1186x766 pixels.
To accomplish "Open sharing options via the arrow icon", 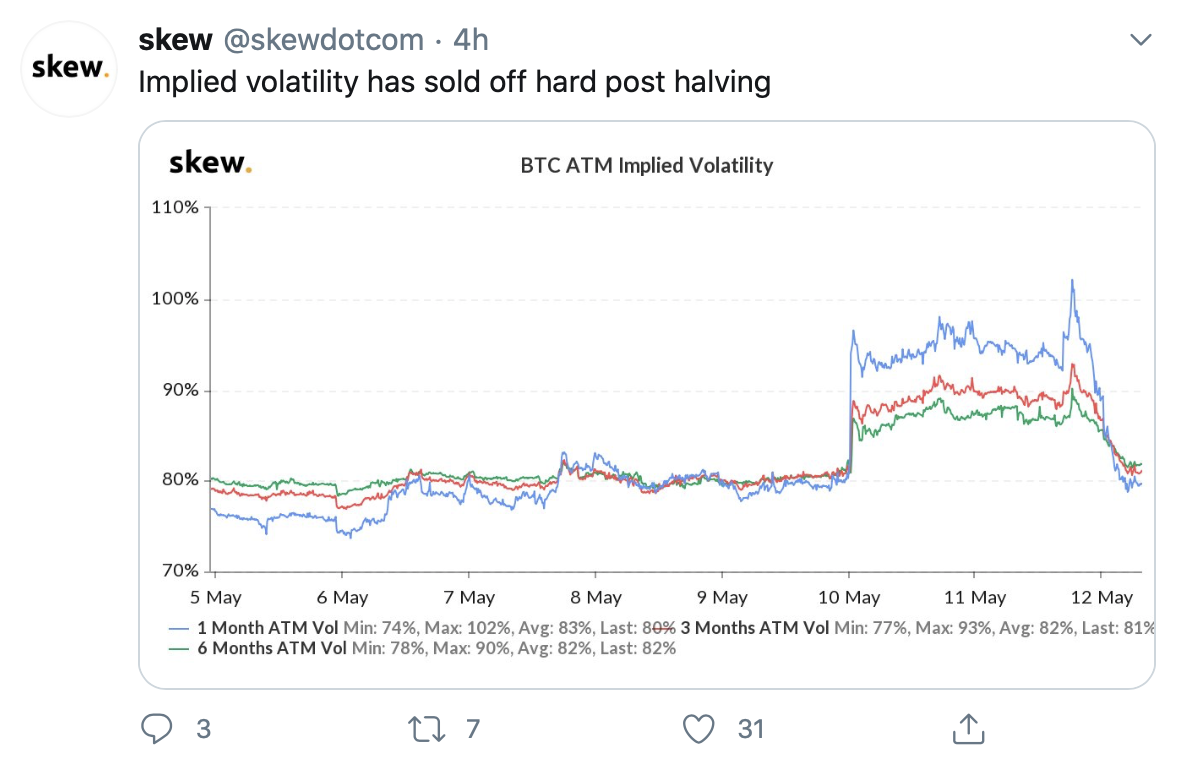I will [967, 730].
